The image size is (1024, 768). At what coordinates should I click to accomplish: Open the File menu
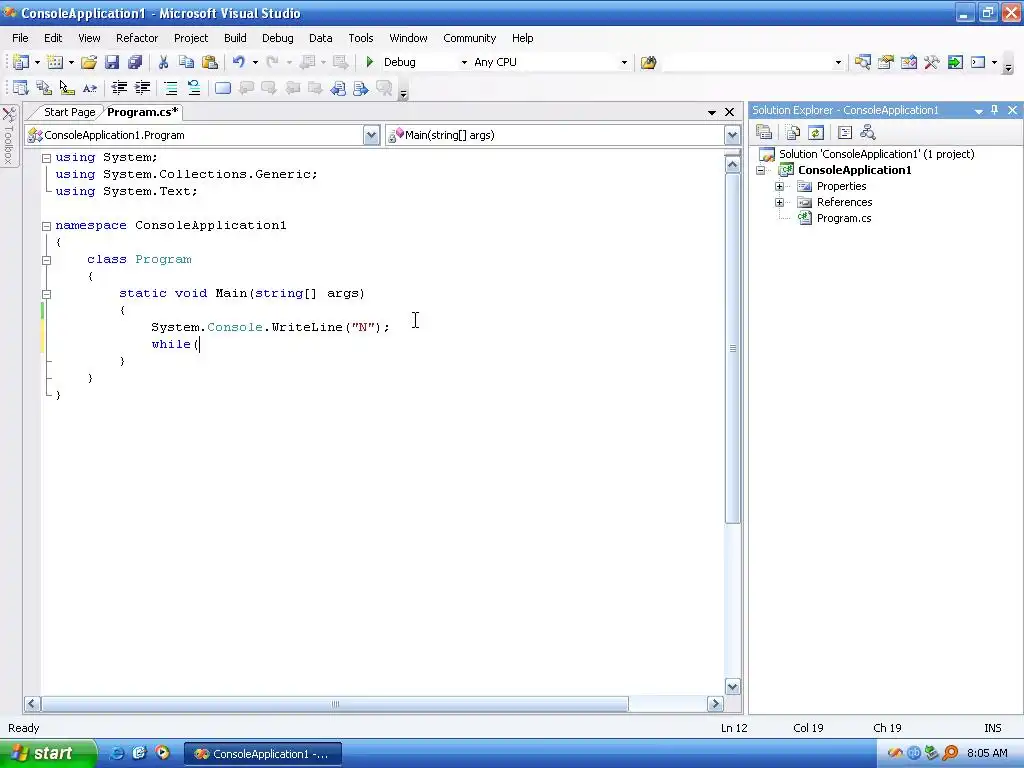click(x=20, y=38)
